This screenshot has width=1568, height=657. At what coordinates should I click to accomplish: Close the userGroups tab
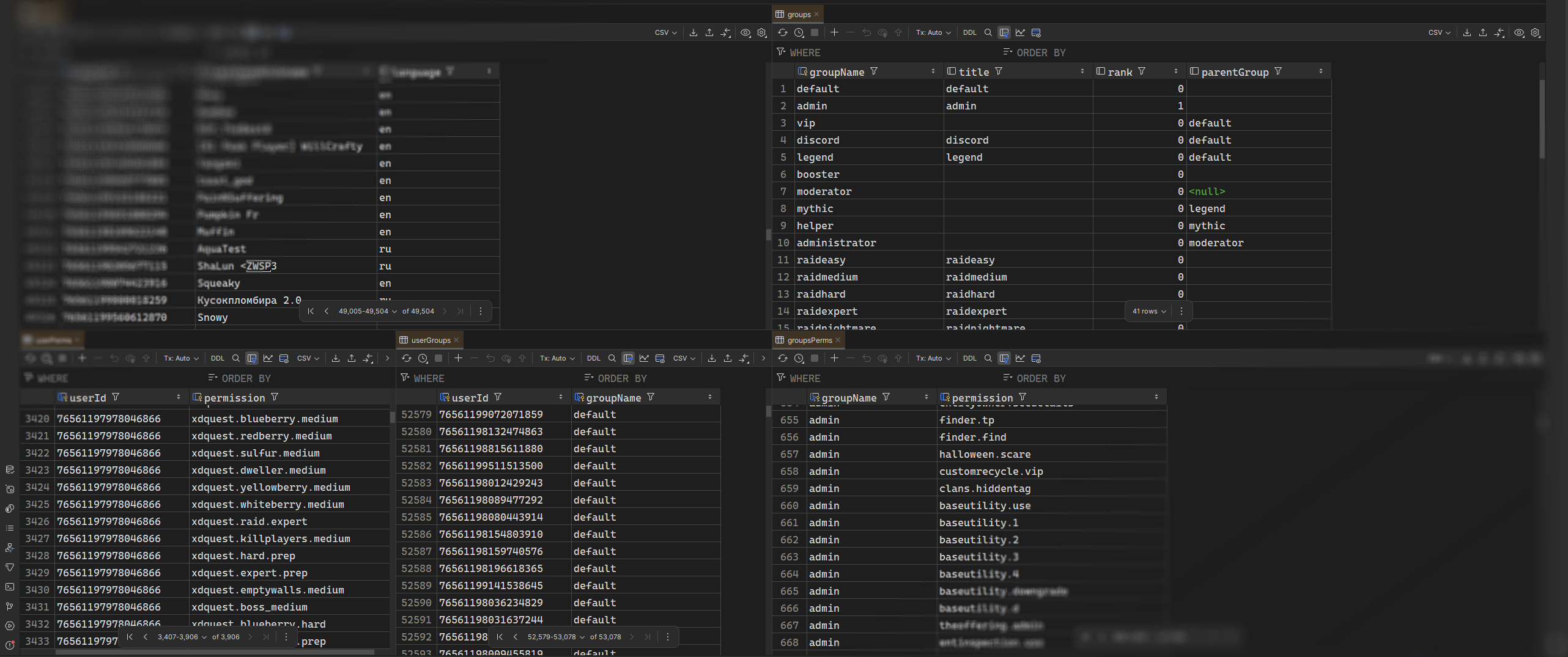point(456,340)
